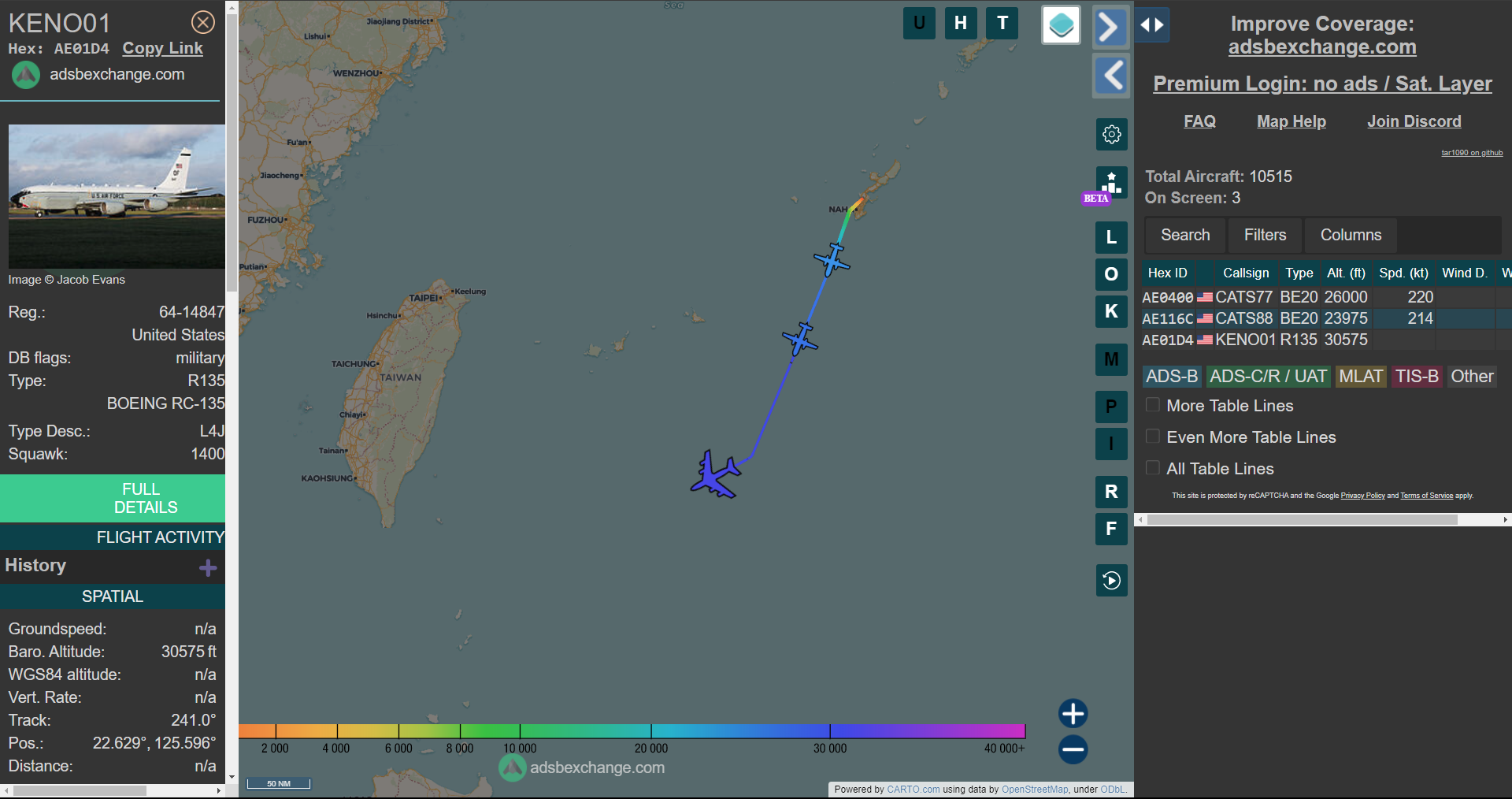Screen dimensions: 1512x799
Task: Open the OpenStreetMap attribution link
Action: pyautogui.click(x=1035, y=790)
